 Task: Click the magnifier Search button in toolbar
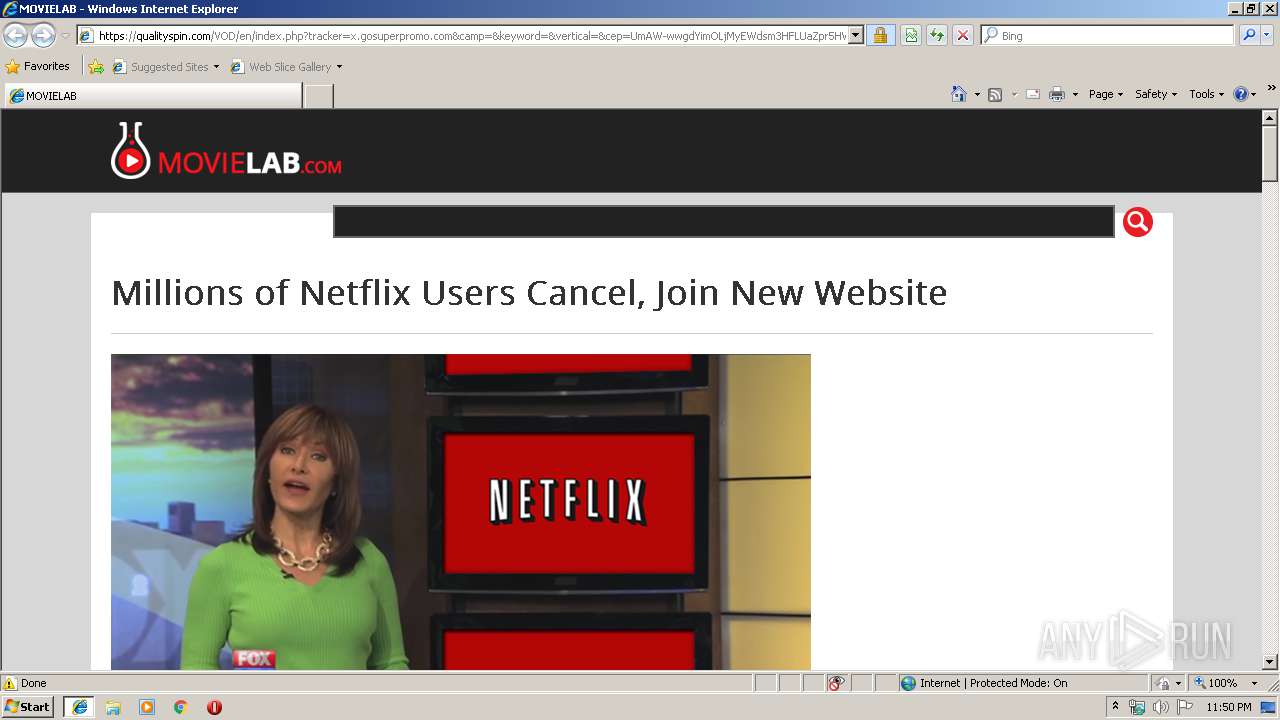[1247, 36]
